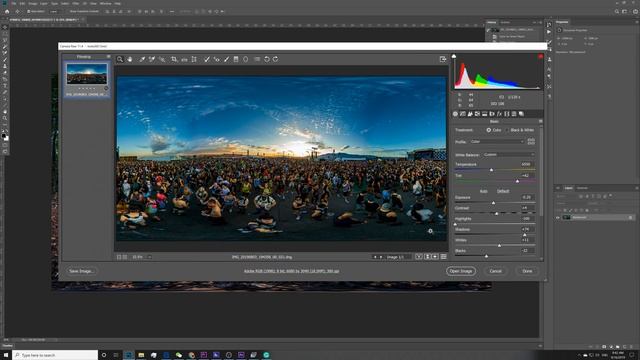Open the Layer menu in Photoshop
640x360 pixels.
click(44, 3)
